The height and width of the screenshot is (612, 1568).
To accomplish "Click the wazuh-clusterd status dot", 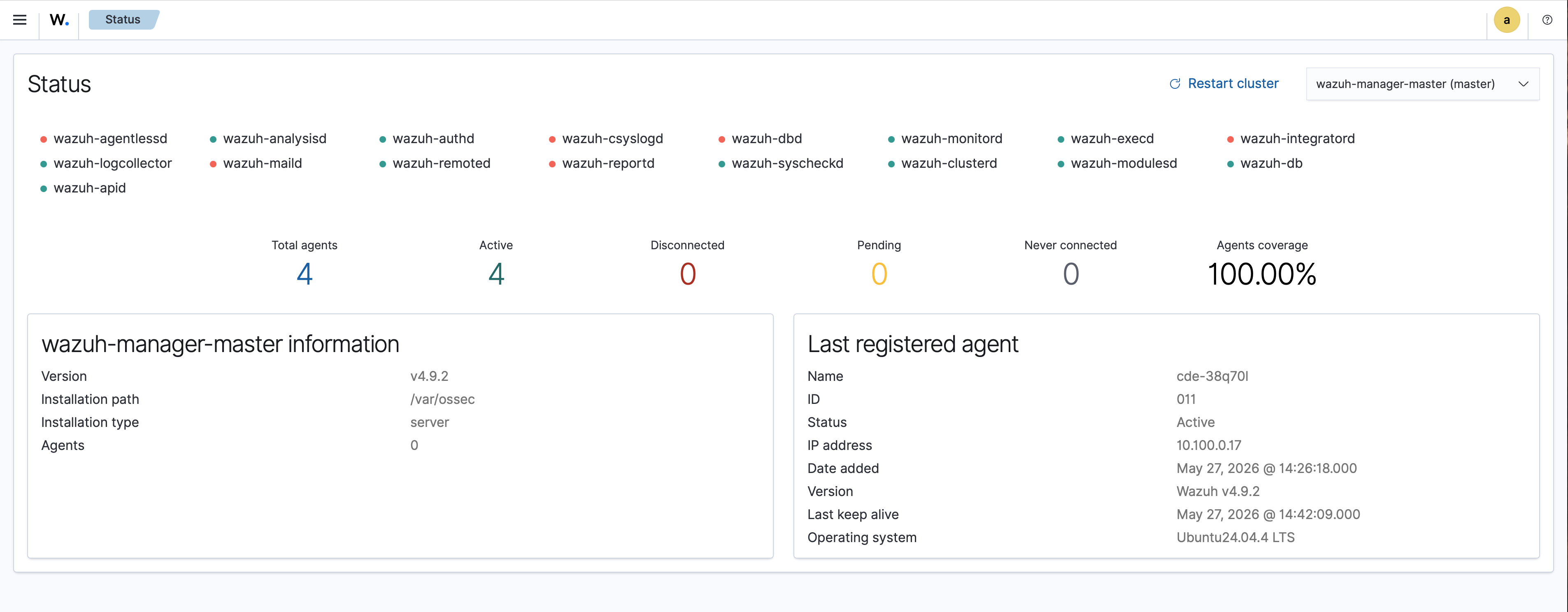I will 891,164.
